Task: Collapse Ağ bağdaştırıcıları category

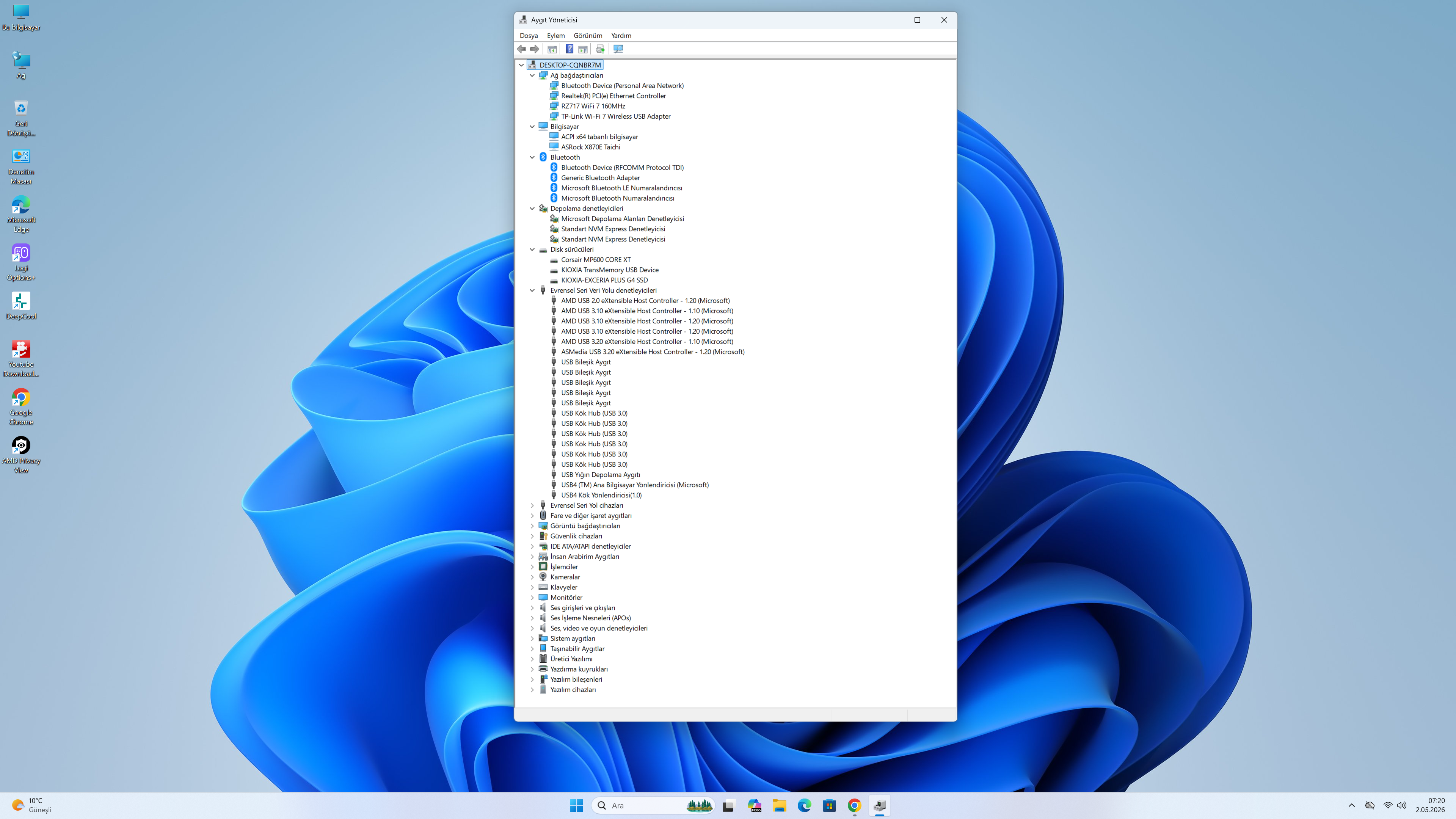Action: [x=532, y=75]
